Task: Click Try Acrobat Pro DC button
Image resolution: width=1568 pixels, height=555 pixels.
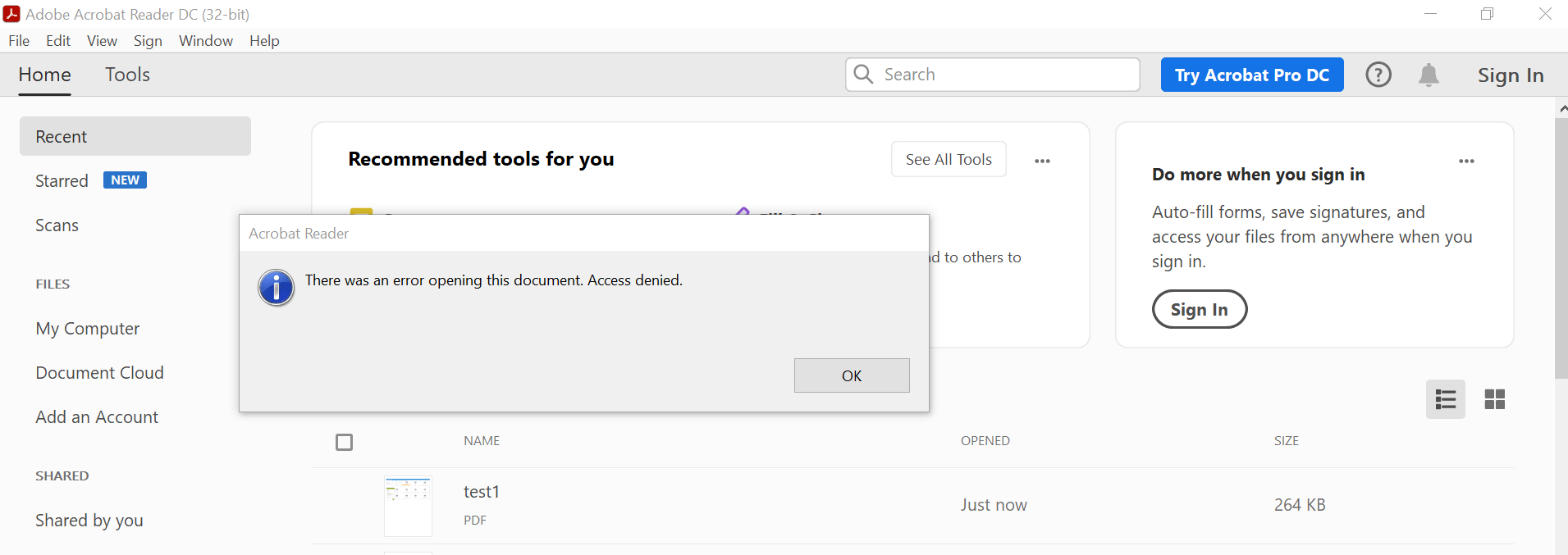Action: click(1252, 75)
